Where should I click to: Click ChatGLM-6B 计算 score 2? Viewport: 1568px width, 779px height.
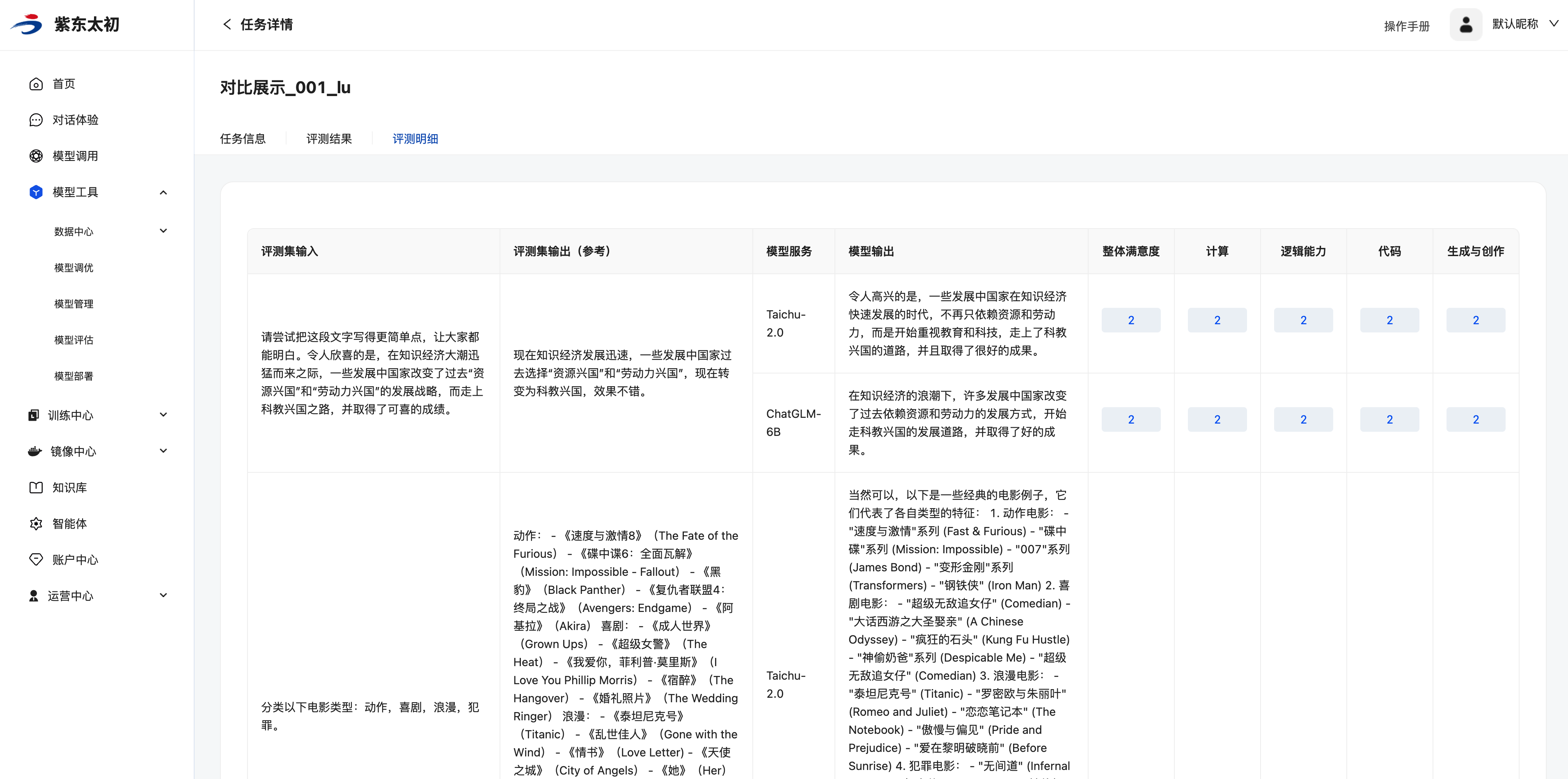(1217, 419)
